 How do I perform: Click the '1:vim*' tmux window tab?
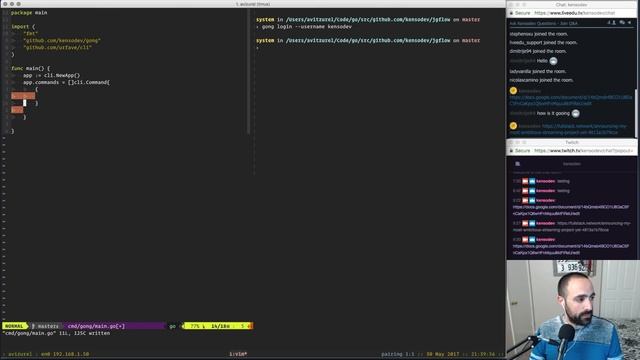pos(238,354)
